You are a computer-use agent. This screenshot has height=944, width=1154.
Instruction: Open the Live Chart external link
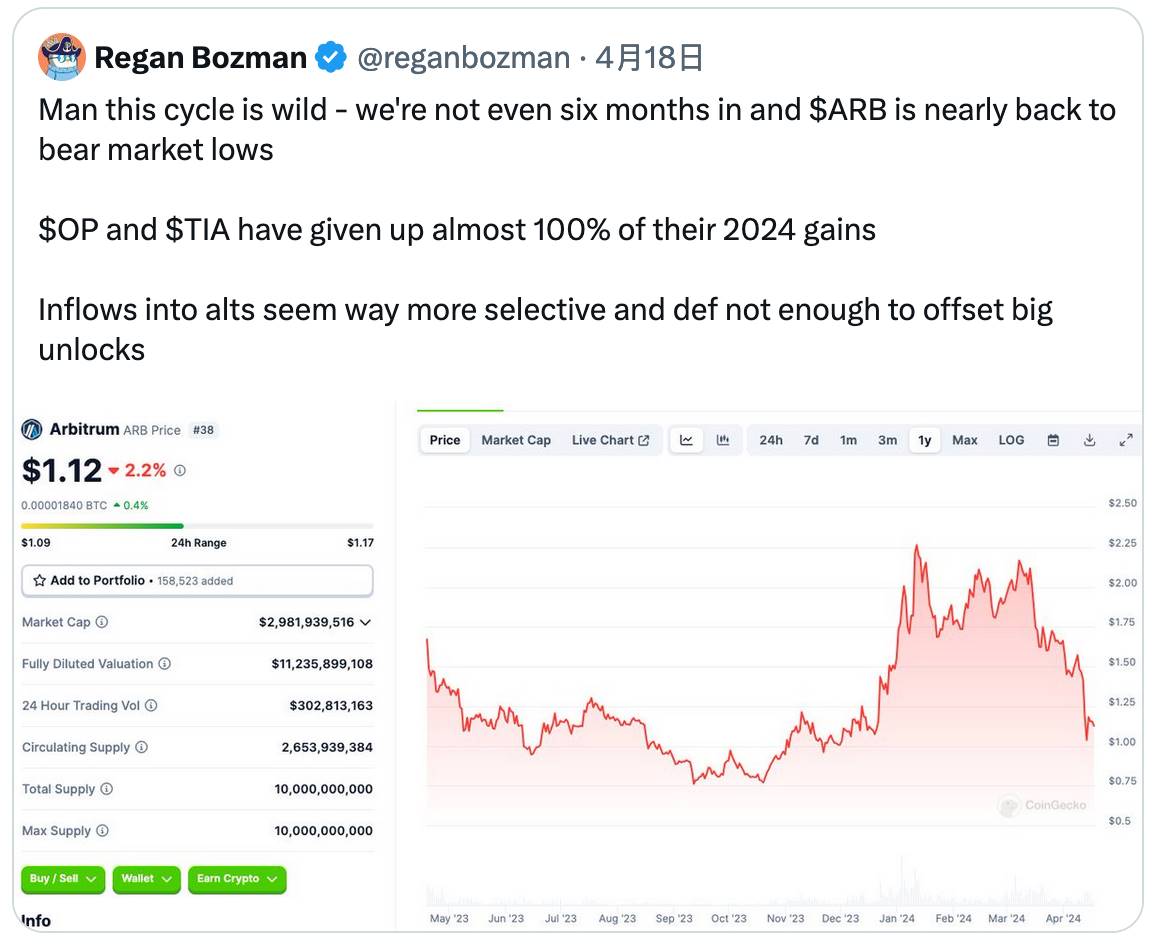click(611, 440)
